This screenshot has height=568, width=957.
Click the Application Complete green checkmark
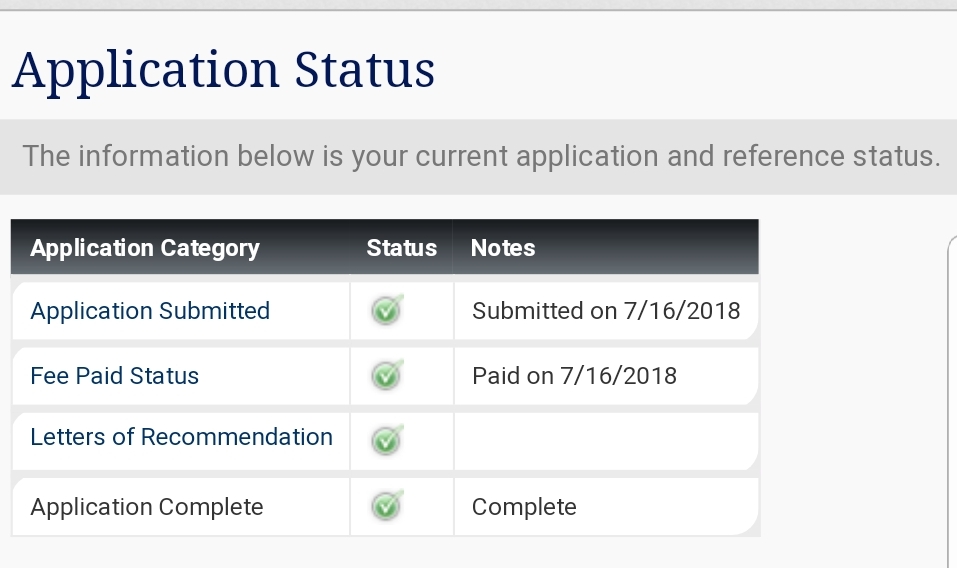tap(388, 506)
